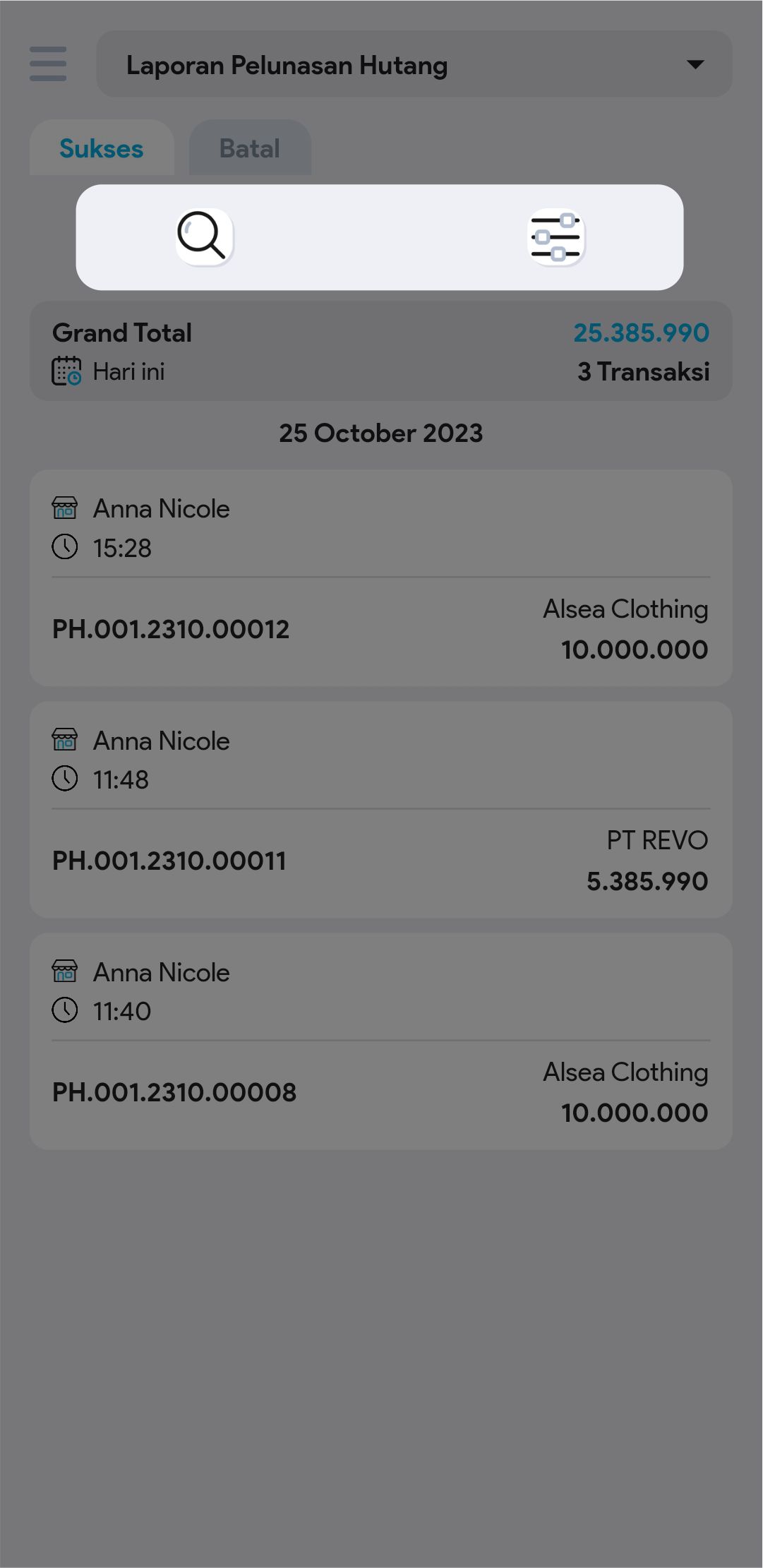Click the Grand Total amount 25.385.990

[x=641, y=333]
